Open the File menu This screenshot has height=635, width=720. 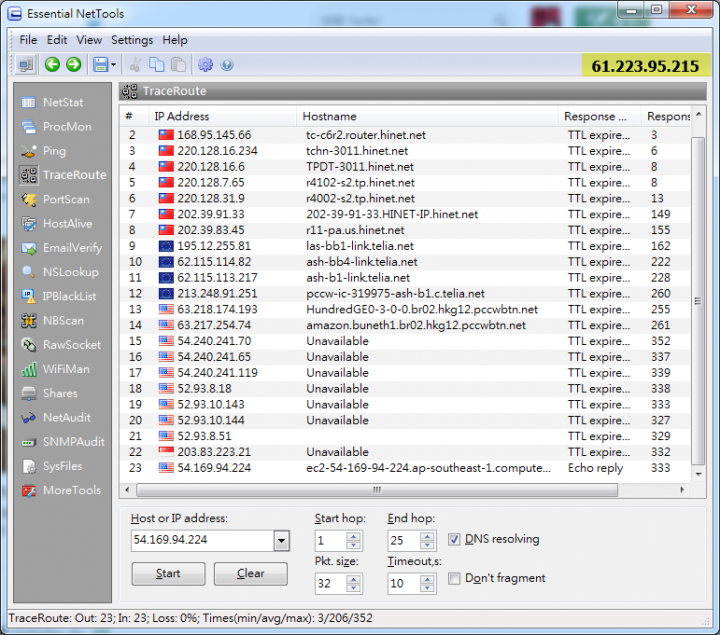coord(28,40)
